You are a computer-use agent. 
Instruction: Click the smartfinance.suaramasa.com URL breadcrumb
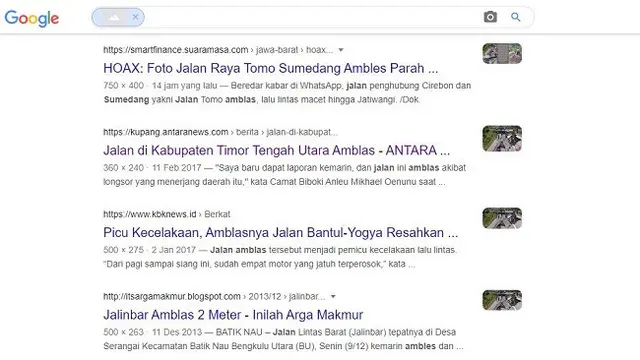pos(218,50)
